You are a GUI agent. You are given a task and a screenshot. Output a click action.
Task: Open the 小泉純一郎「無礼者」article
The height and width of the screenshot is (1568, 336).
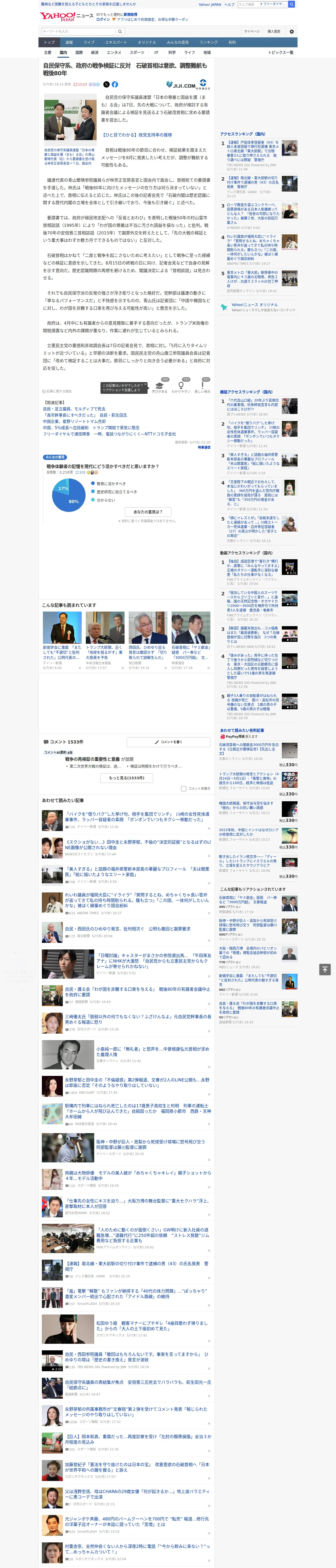pyautogui.click(x=153, y=1052)
